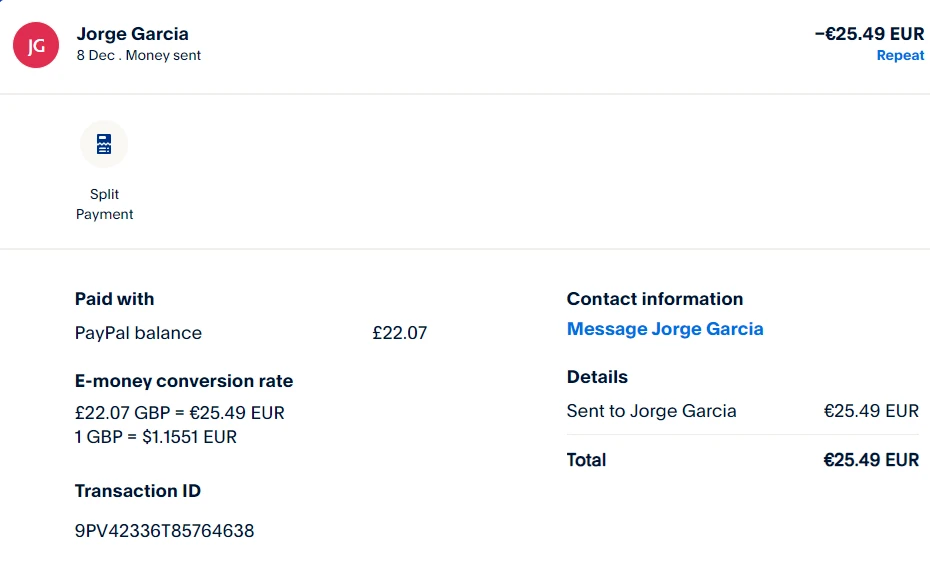930x564 pixels.
Task: Click the Split Payment calculator icon
Action: 104,144
